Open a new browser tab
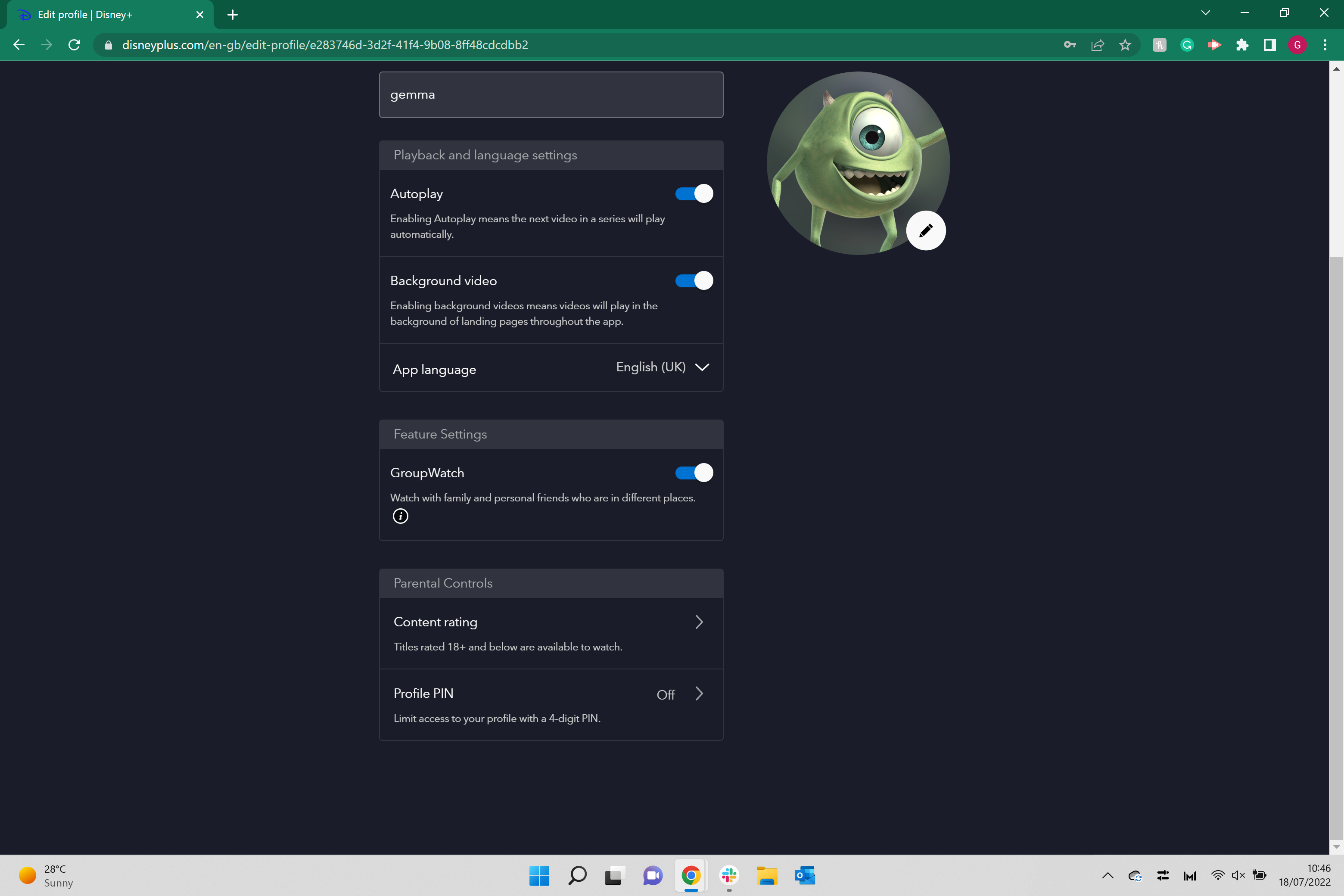Screen dimensions: 1344x896 coord(233,15)
